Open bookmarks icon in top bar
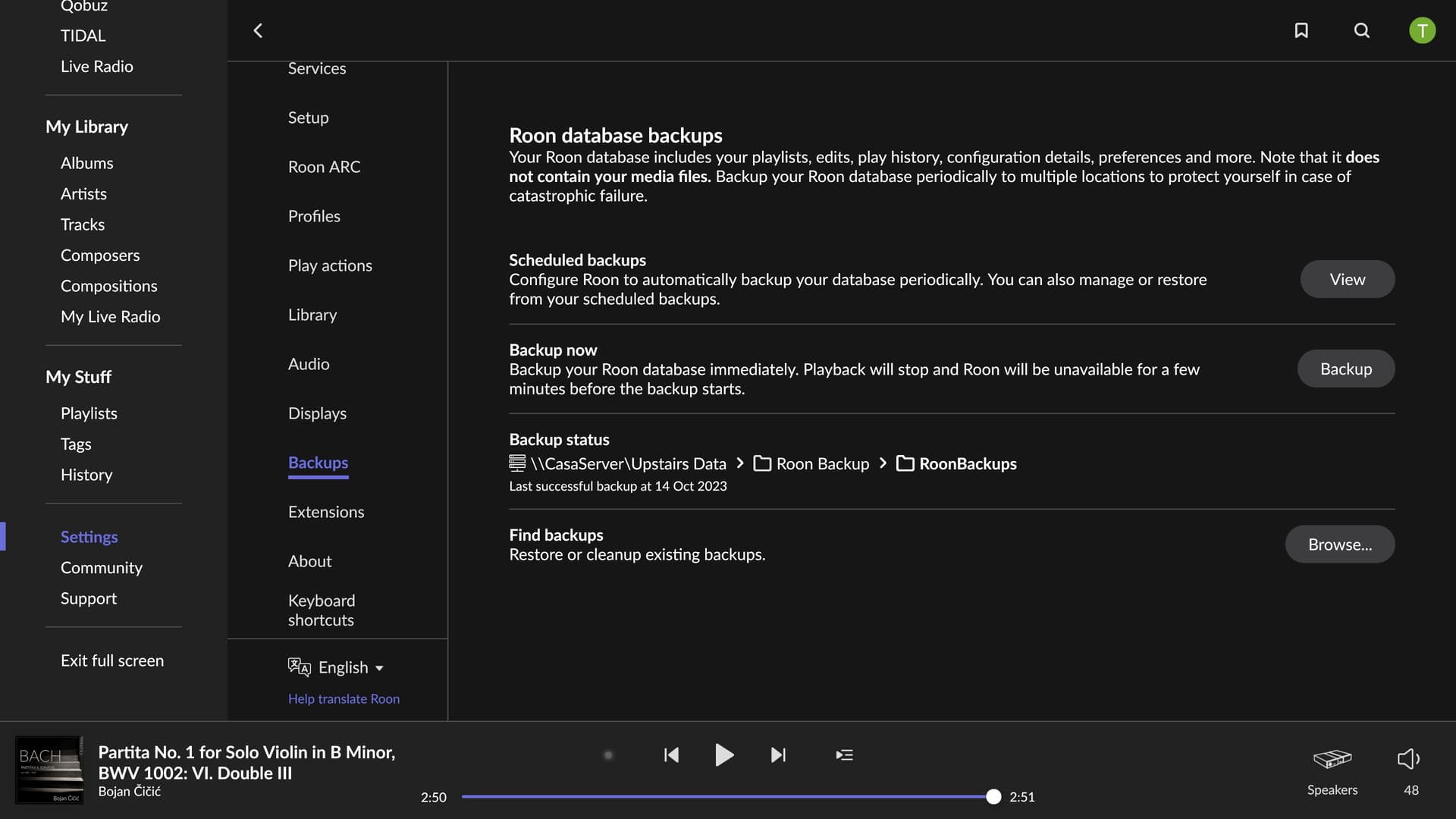The width and height of the screenshot is (1456, 819). coord(1301,30)
